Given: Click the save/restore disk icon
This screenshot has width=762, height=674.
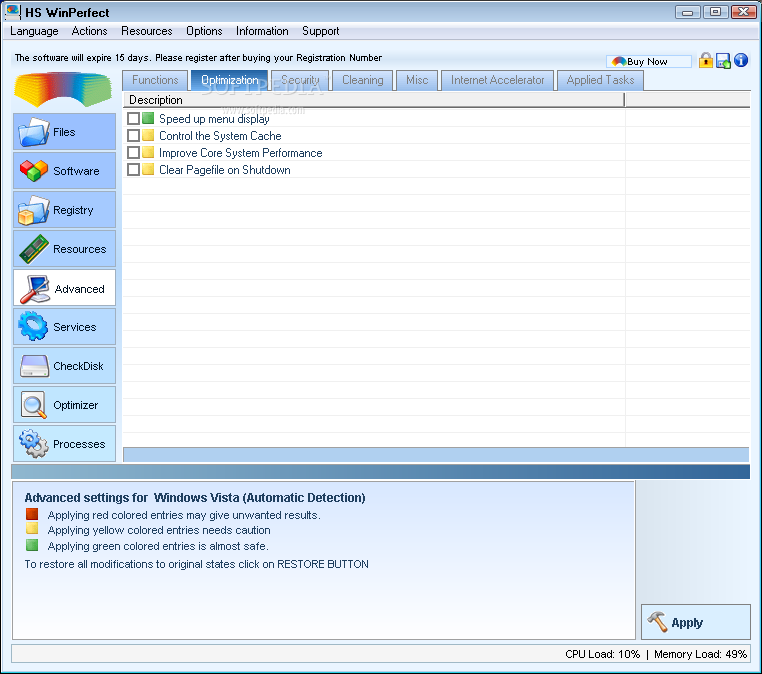Looking at the screenshot, I should pos(723,61).
